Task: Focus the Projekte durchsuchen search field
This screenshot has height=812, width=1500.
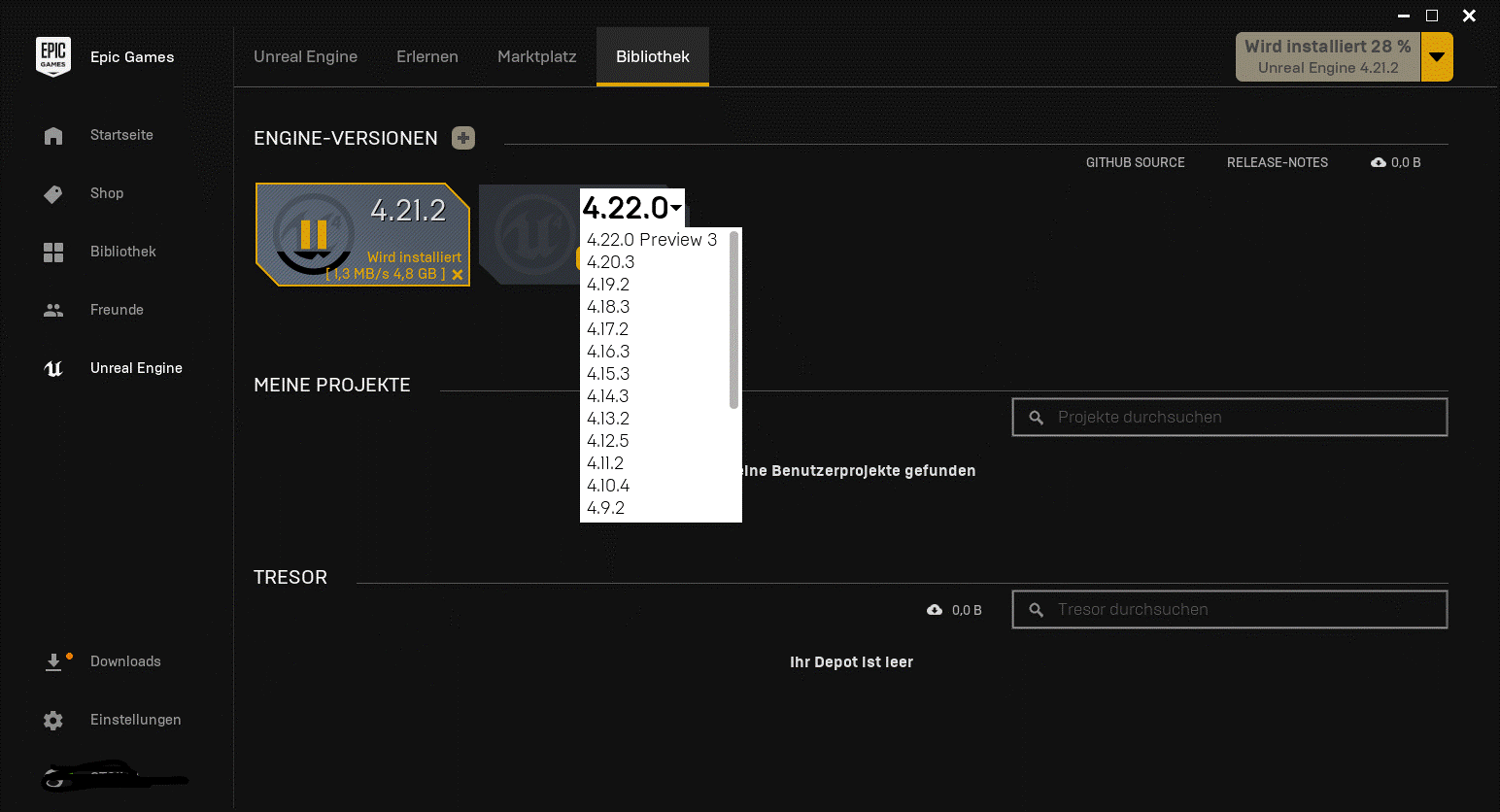Action: pyautogui.click(x=1230, y=417)
